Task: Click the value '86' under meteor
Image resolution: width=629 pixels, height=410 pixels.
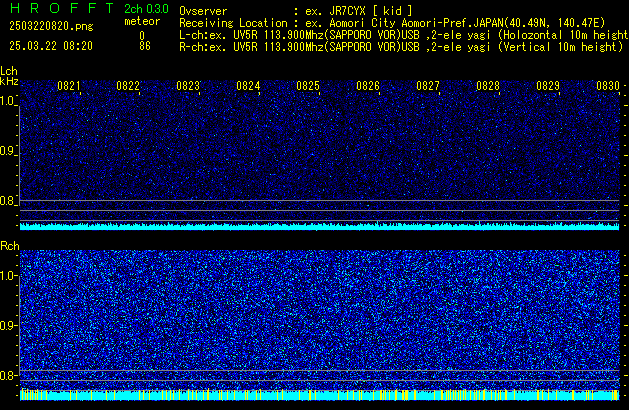Action: pos(145,46)
